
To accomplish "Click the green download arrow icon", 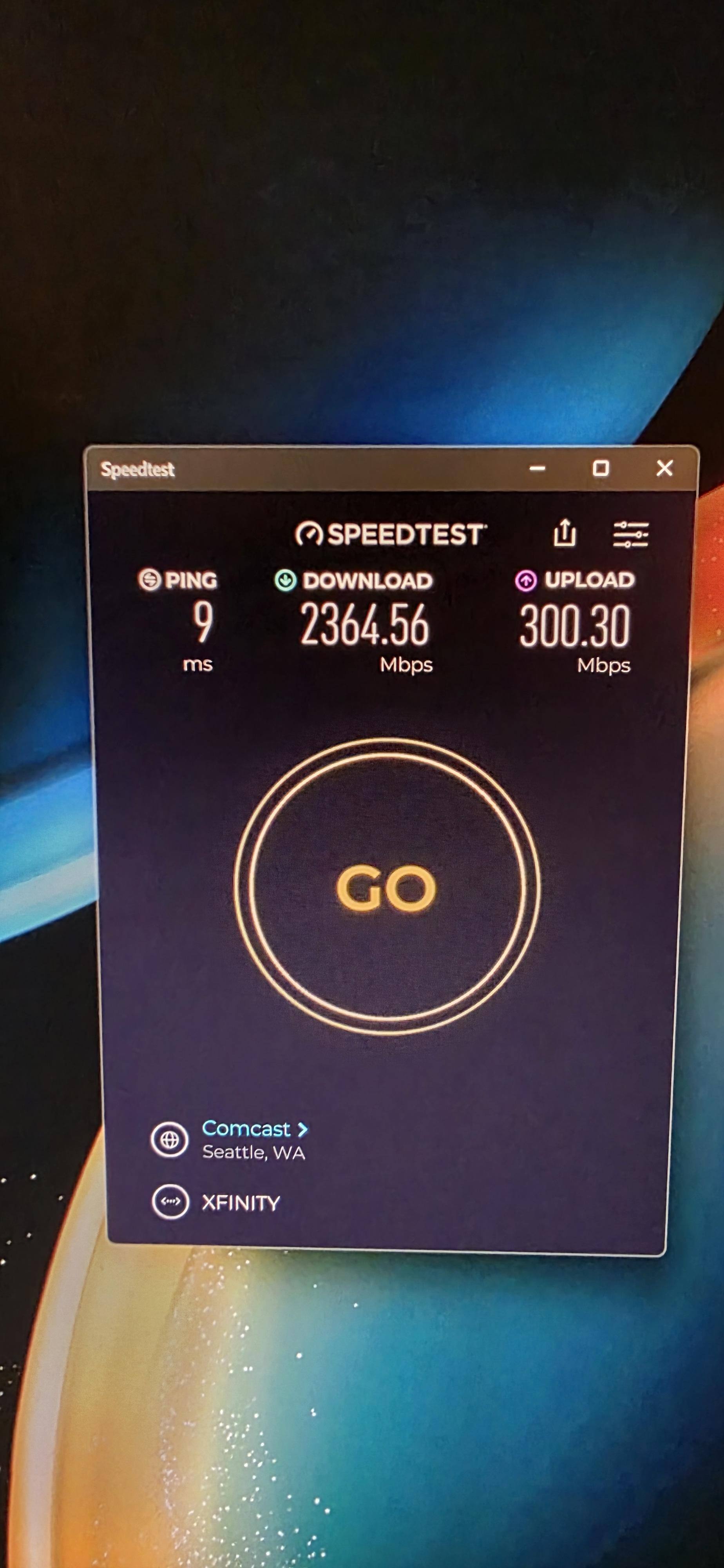I will pos(285,581).
